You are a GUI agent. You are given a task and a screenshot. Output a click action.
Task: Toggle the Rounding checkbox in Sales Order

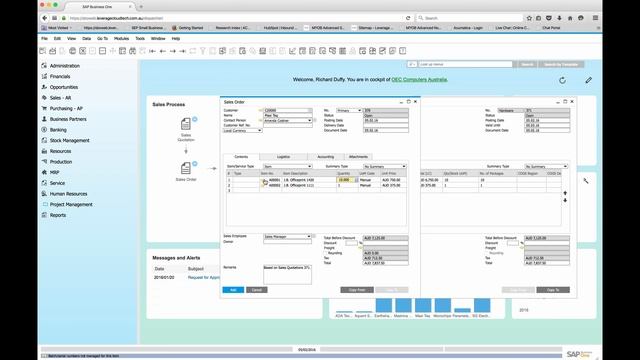coord(326,253)
